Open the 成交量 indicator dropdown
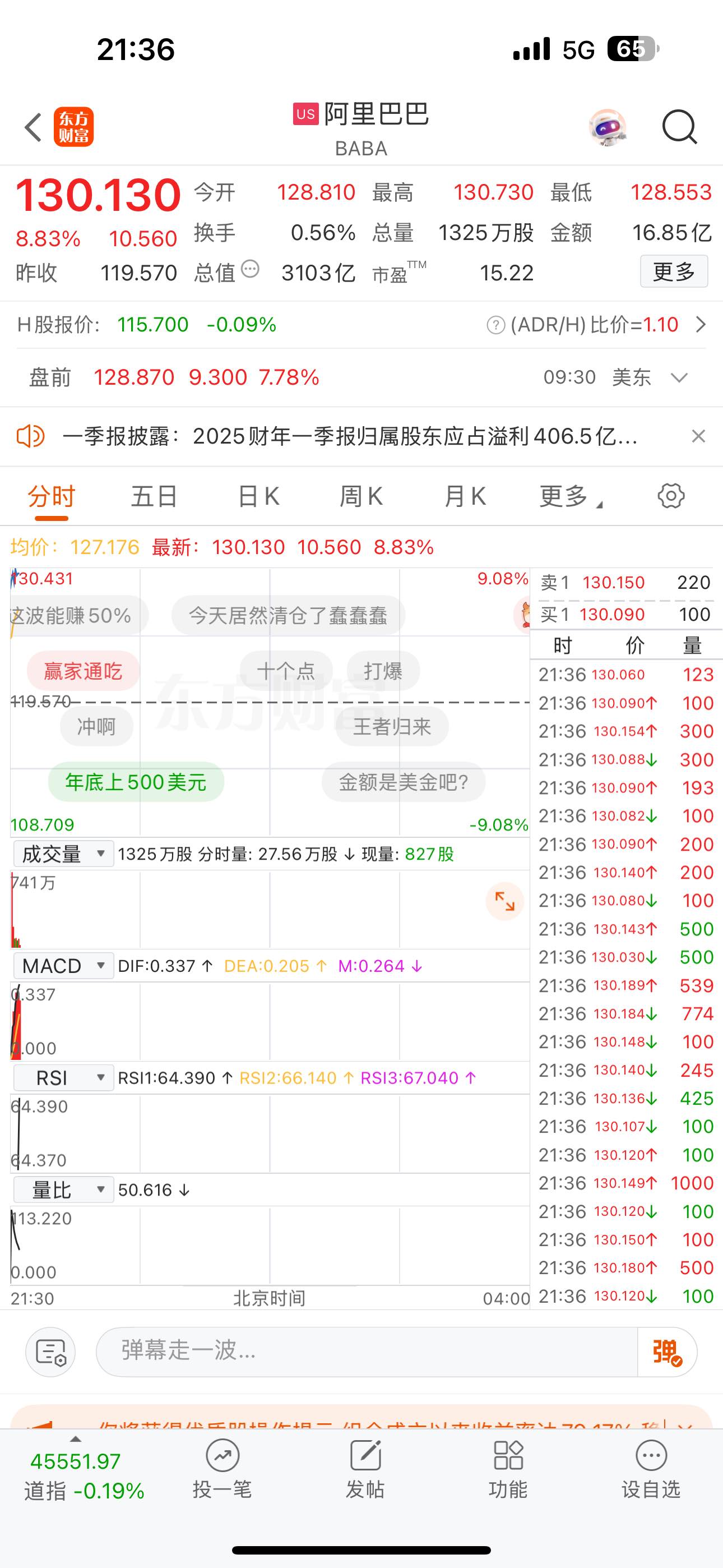 coord(63,854)
